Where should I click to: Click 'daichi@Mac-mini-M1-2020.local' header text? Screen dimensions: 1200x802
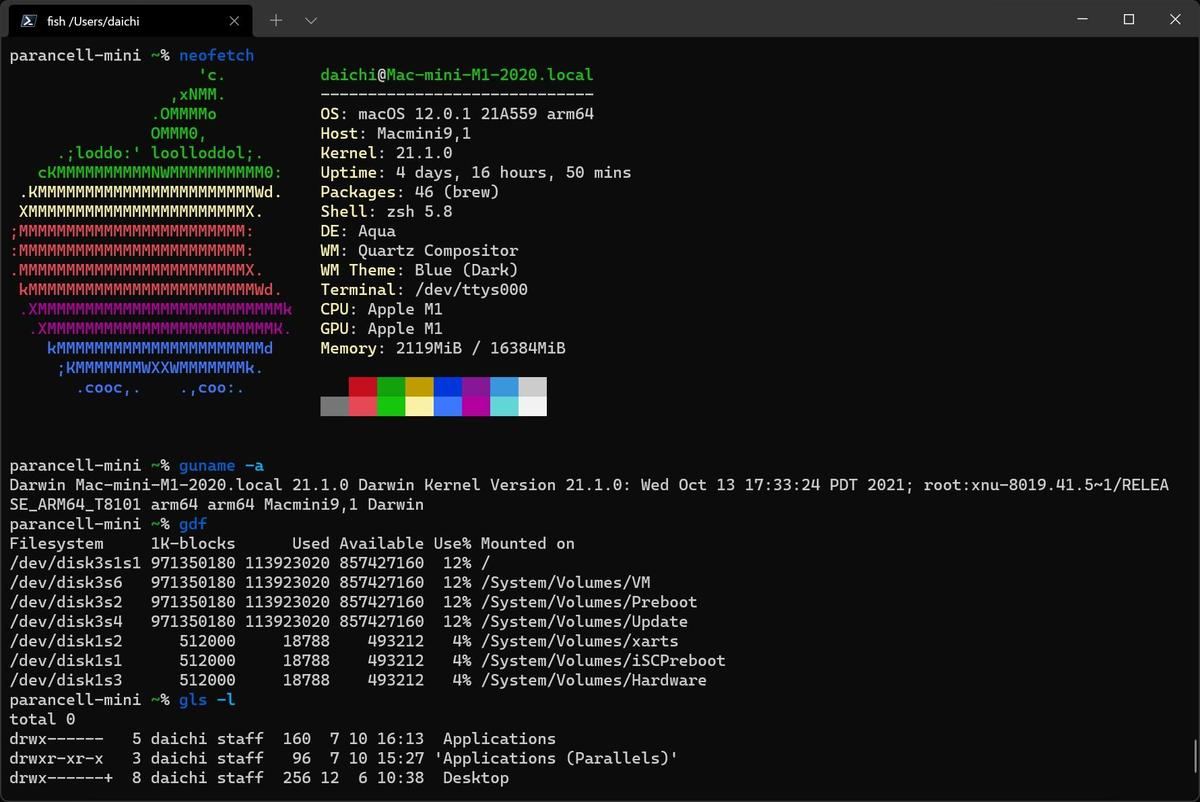click(457, 75)
